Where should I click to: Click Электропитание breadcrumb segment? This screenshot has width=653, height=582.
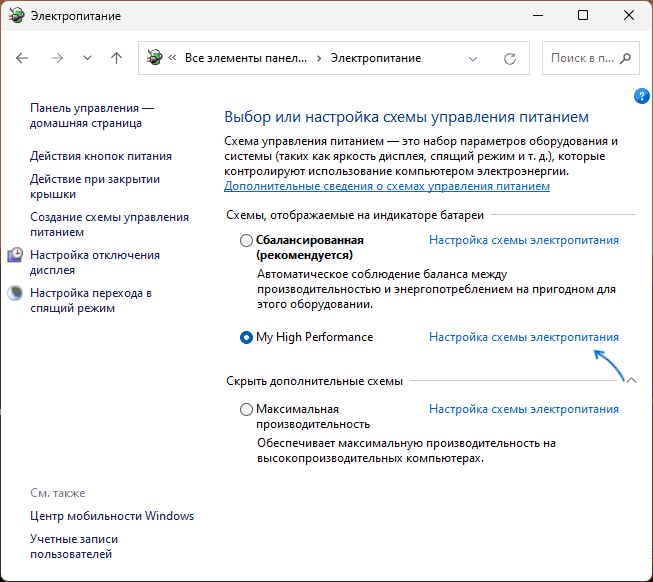376,58
